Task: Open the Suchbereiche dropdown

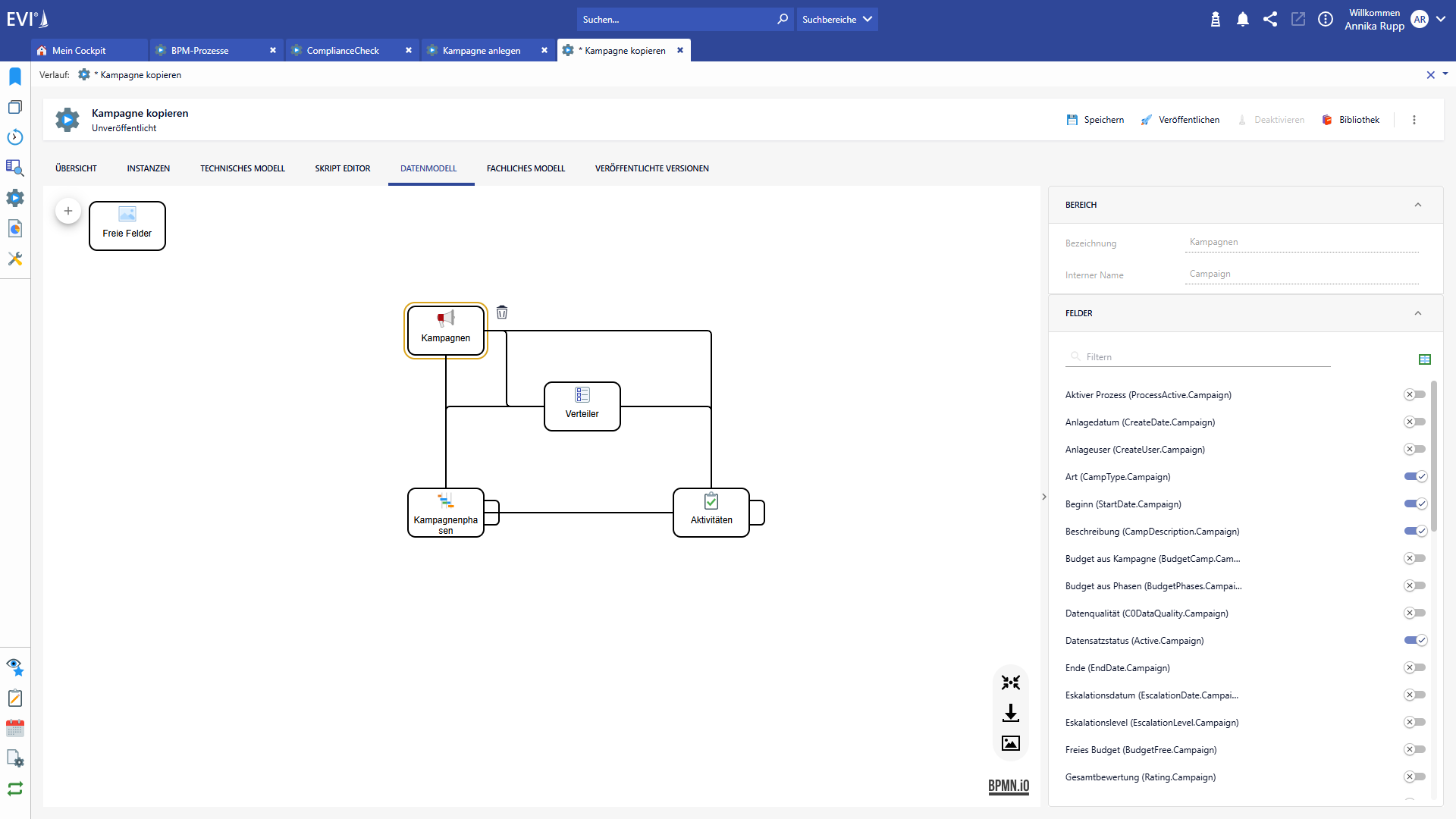Action: point(837,20)
